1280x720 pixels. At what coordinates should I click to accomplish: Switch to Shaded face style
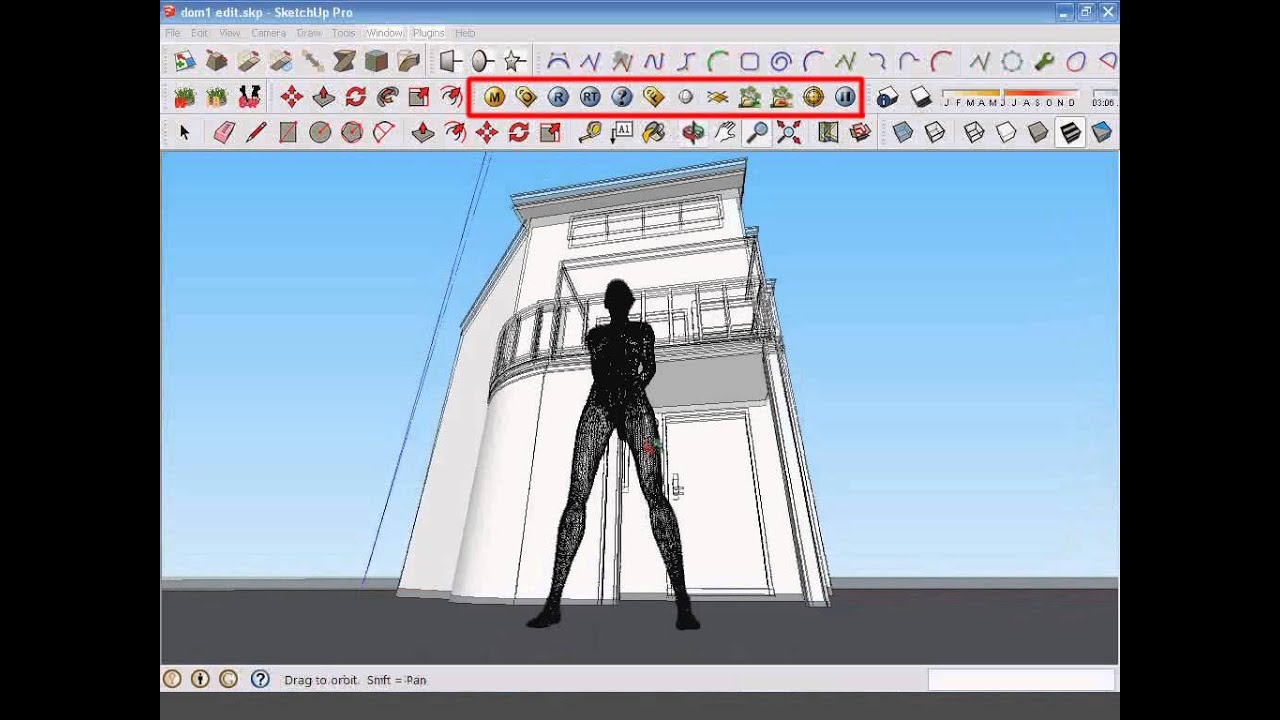point(1038,132)
